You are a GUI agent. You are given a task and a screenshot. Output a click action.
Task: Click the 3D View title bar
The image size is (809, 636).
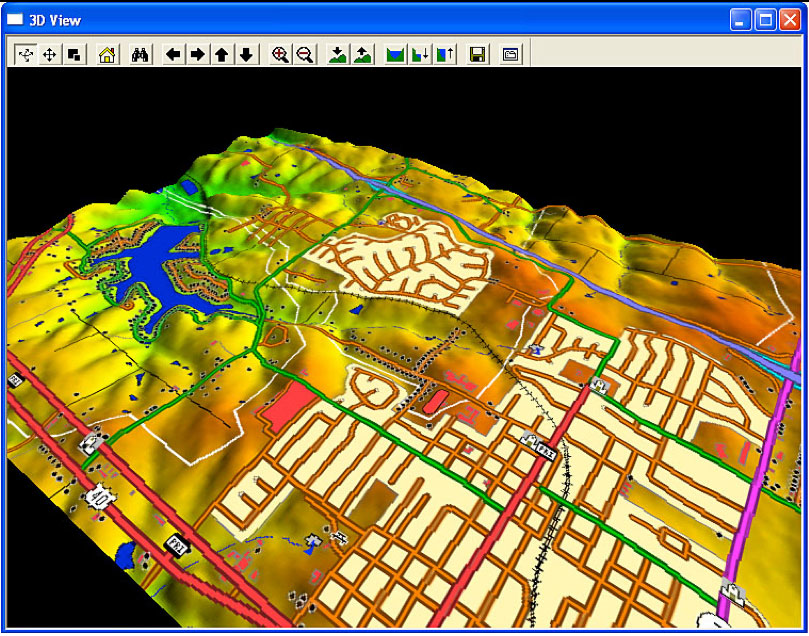click(x=360, y=19)
